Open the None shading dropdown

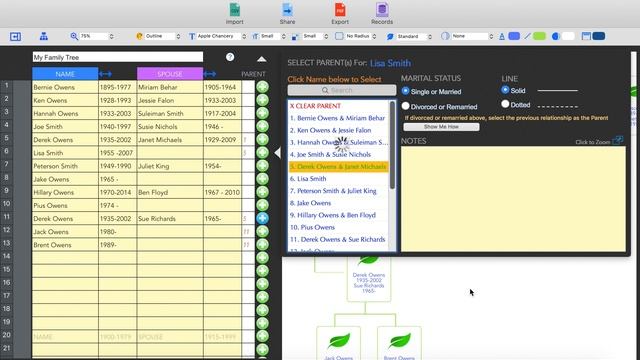473,36
